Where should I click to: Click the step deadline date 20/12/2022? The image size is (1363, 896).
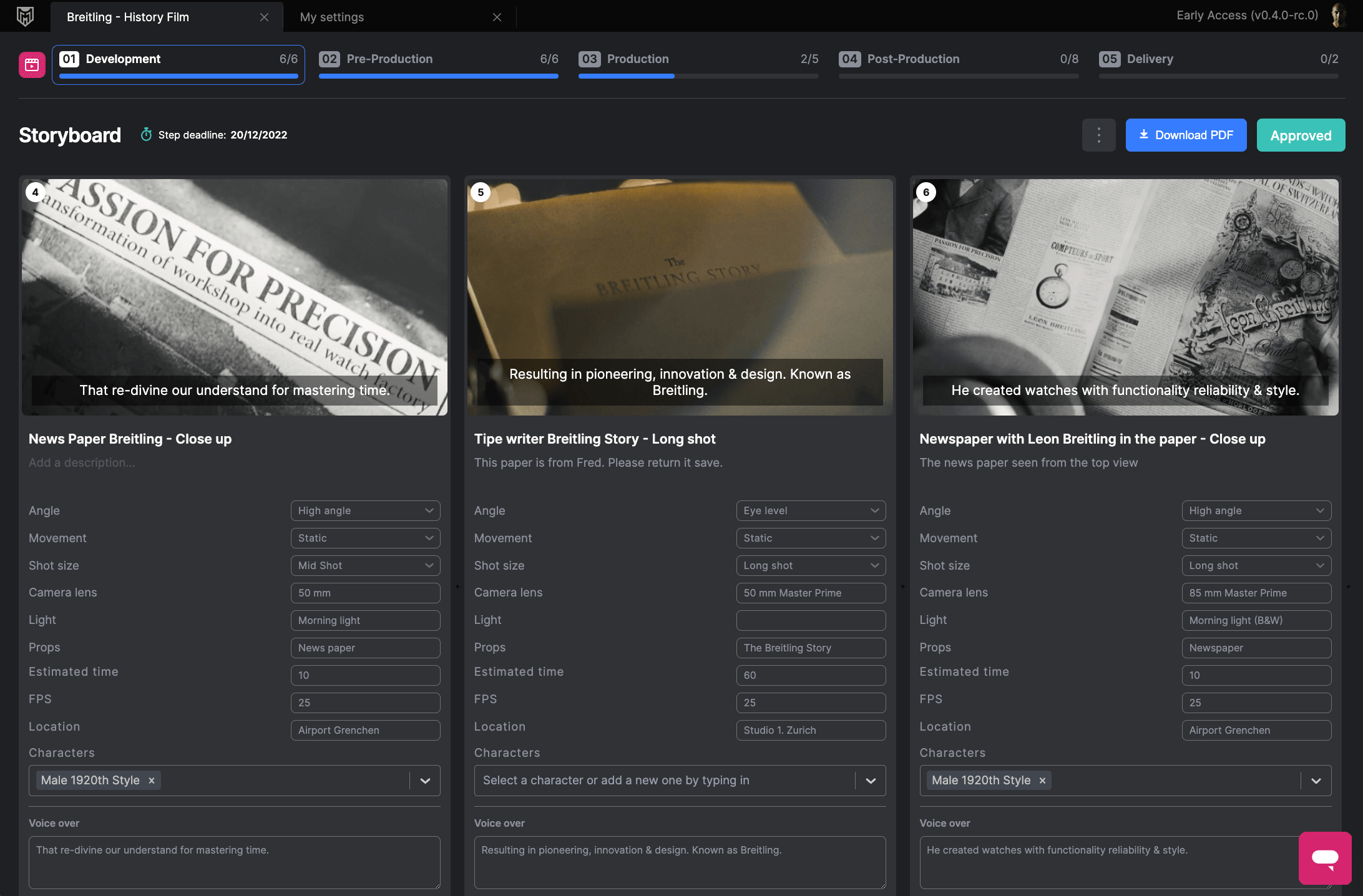[x=259, y=135]
